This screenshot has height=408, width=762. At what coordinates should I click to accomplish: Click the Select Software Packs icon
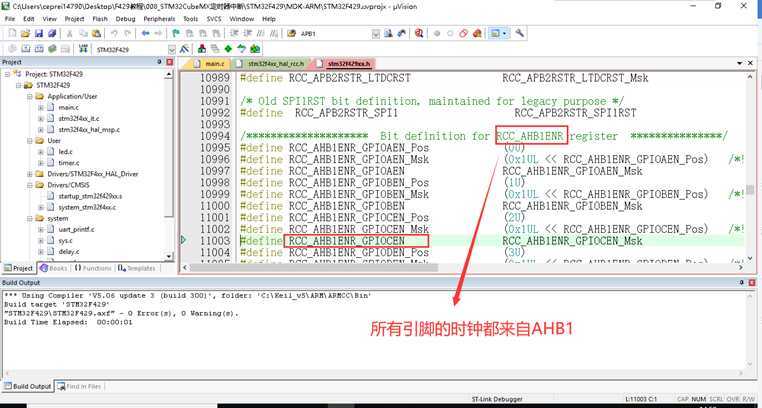(242, 49)
